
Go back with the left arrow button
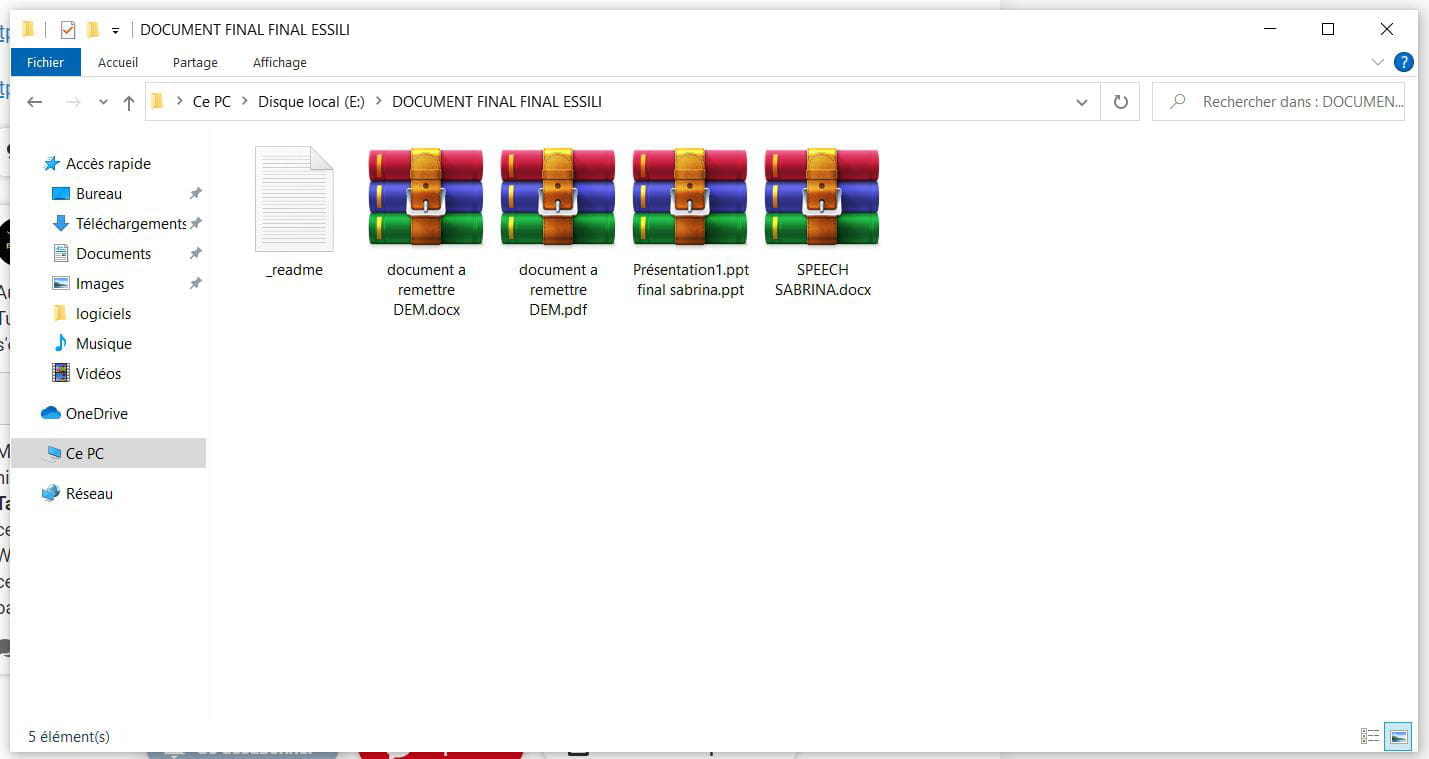tap(35, 102)
